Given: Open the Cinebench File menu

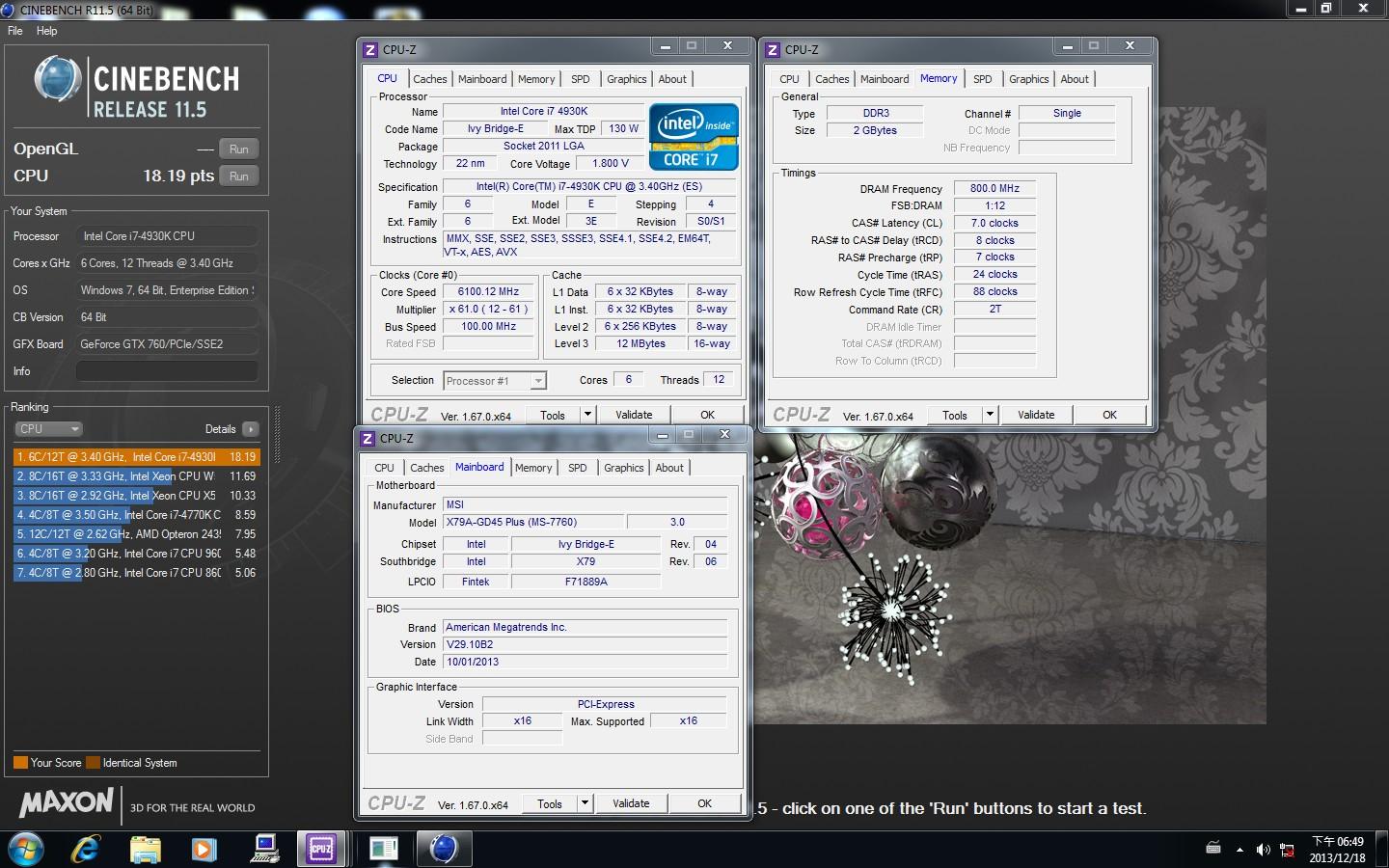Looking at the screenshot, I should (x=15, y=31).
